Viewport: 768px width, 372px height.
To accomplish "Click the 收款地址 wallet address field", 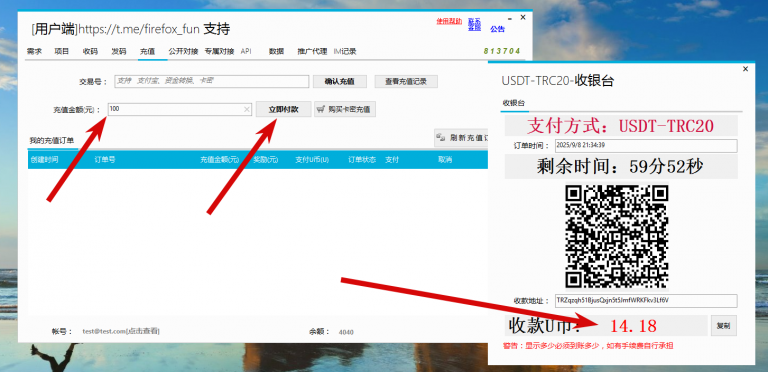I will pos(646,301).
